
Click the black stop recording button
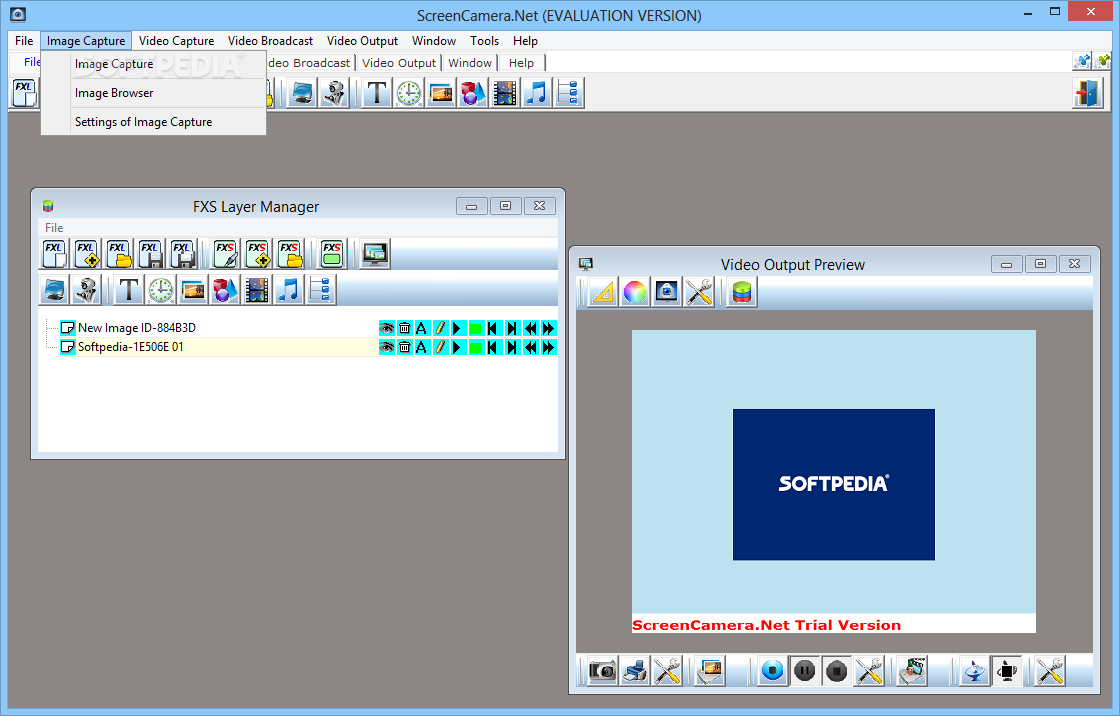coord(836,671)
